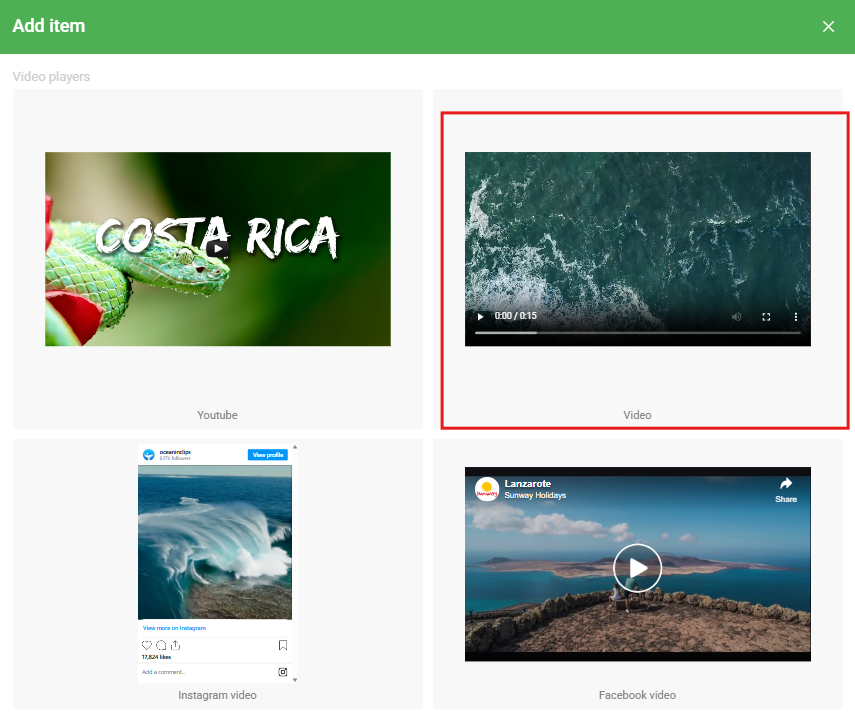The width and height of the screenshot is (855, 717).
Task: Click View profile on Instagram post
Action: (x=268, y=455)
